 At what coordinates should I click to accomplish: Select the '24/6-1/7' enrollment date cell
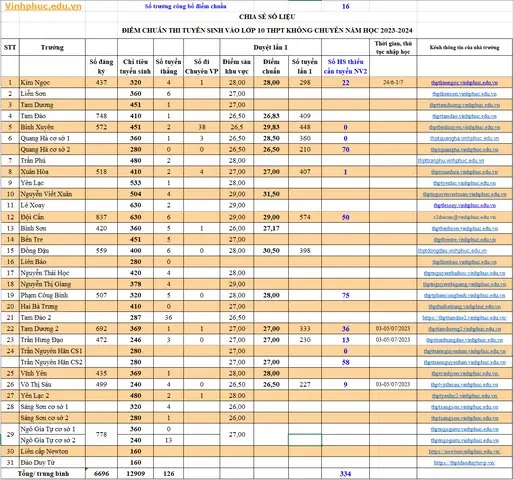(393, 82)
